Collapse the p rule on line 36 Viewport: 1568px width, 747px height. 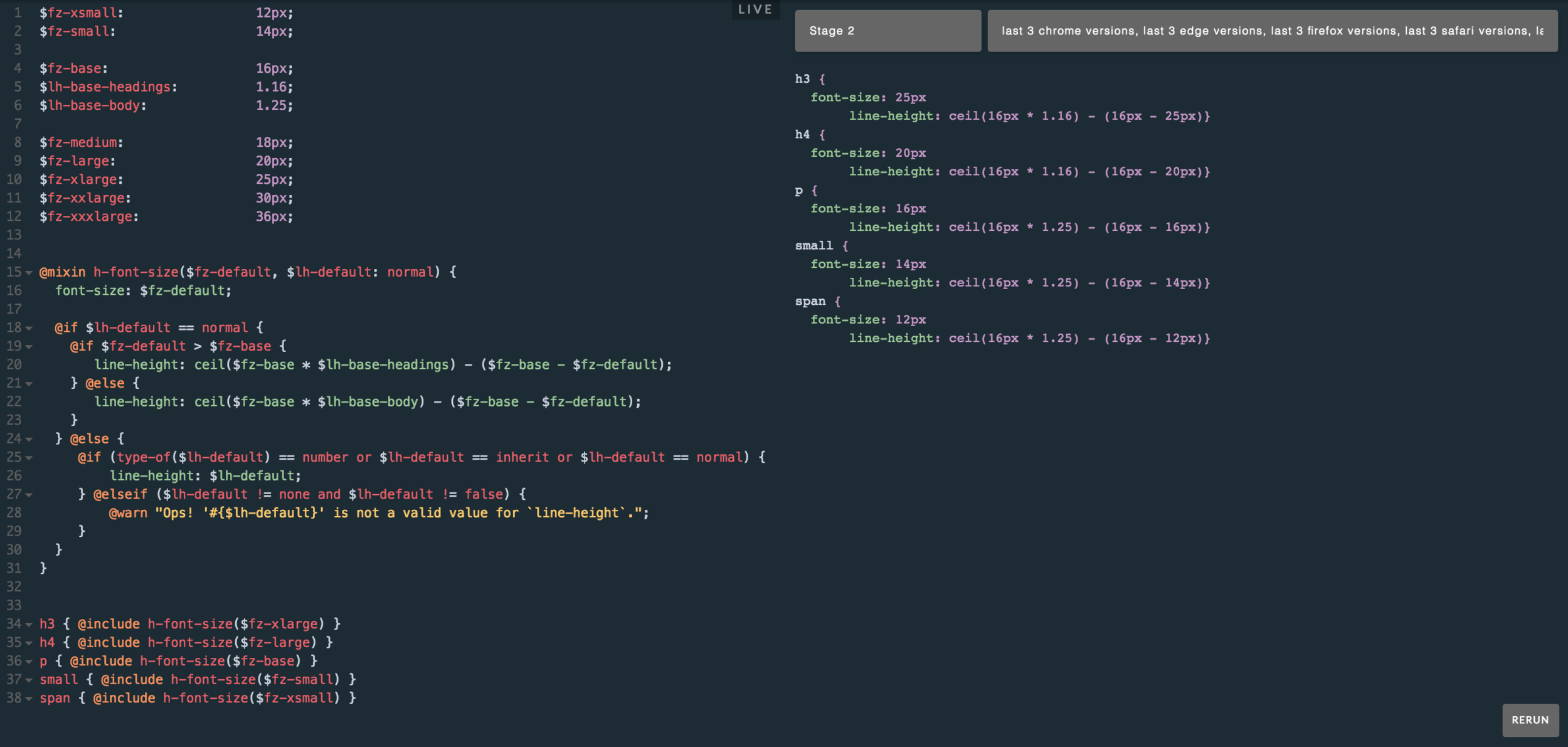[29, 662]
